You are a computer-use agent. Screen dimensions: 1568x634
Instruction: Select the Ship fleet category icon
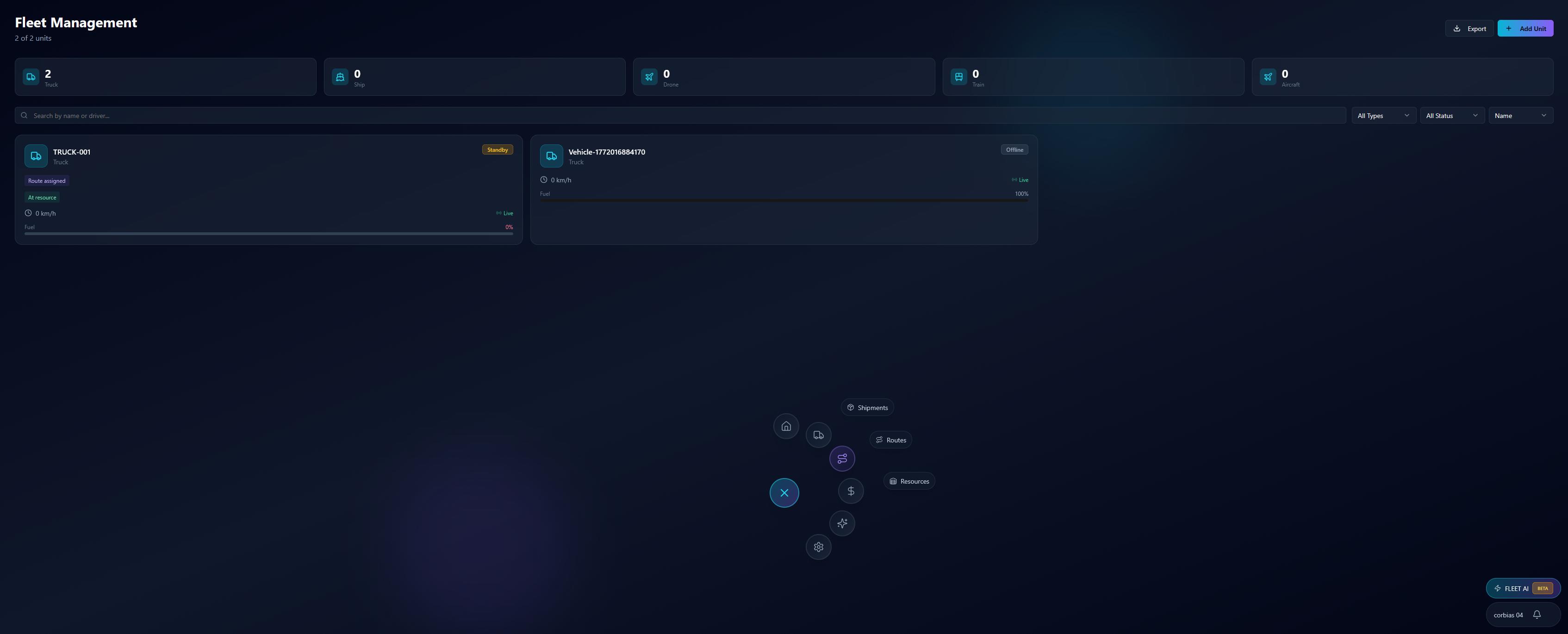click(340, 77)
